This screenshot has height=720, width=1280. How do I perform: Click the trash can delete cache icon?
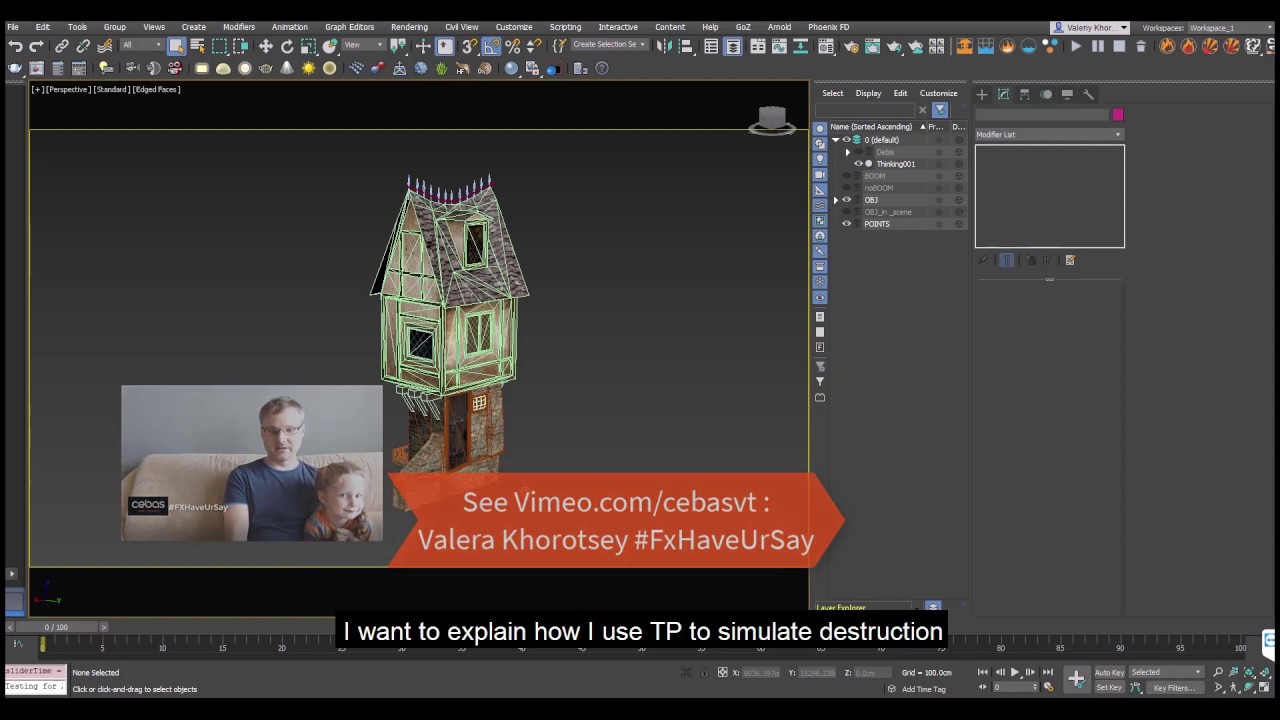click(x=1141, y=46)
